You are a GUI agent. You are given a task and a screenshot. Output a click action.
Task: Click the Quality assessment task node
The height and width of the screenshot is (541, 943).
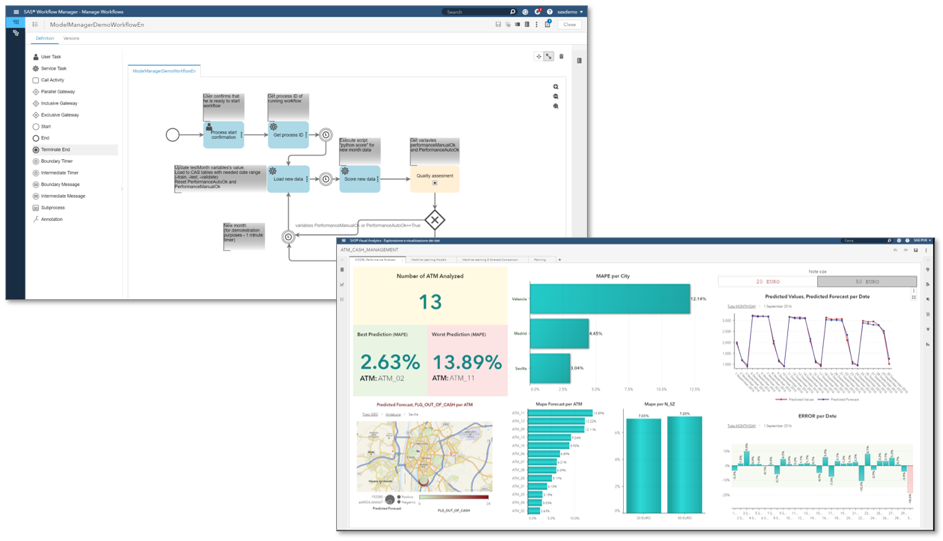434,178
